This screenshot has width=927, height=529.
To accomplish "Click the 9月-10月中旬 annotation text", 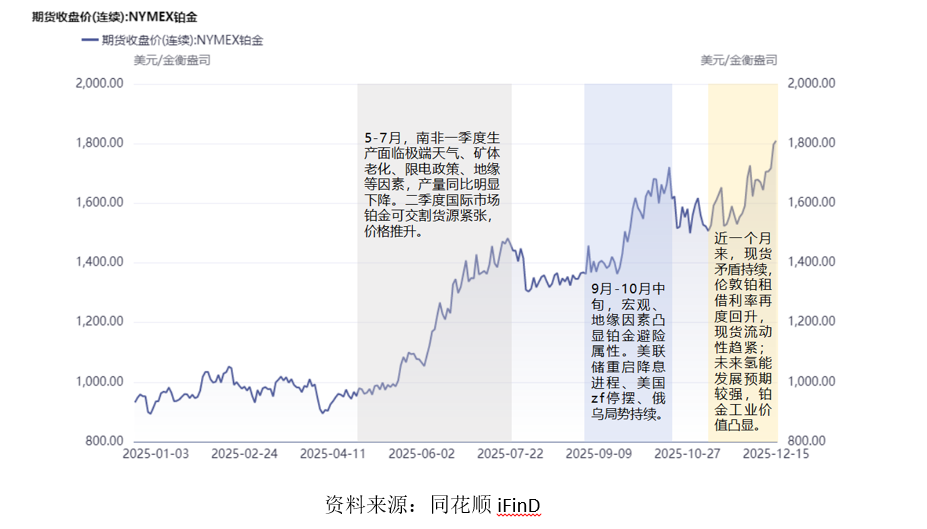I will pyautogui.click(x=628, y=351).
